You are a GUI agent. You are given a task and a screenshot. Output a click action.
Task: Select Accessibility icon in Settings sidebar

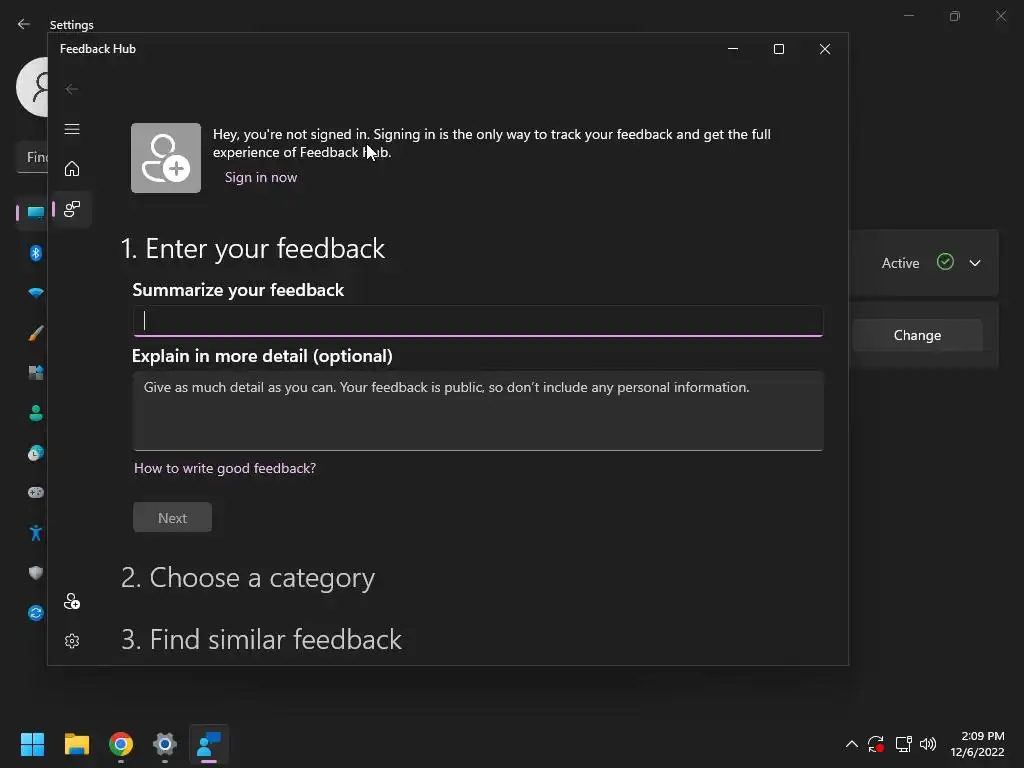[x=36, y=533]
